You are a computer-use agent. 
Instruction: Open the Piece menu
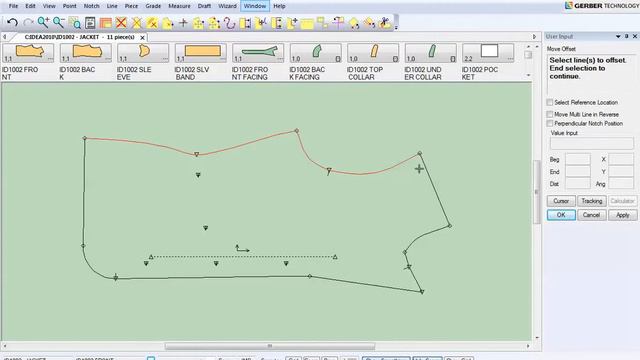tap(131, 6)
